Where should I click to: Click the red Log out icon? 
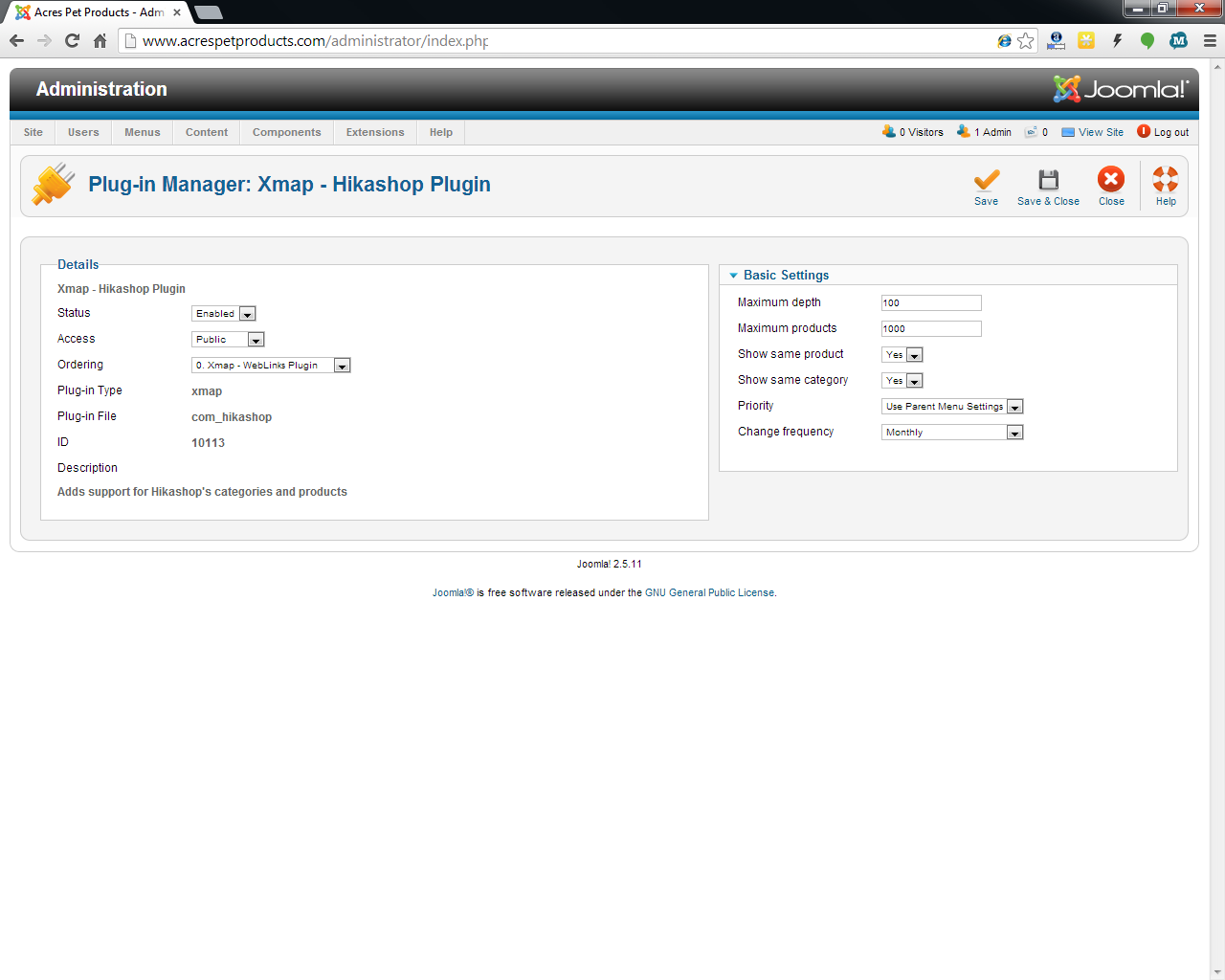[1144, 132]
